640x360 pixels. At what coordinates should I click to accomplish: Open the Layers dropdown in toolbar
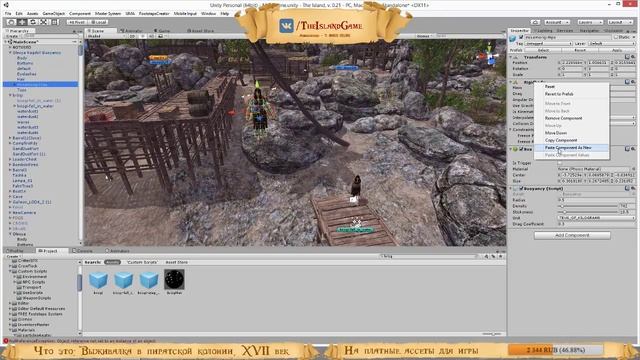[590, 22]
